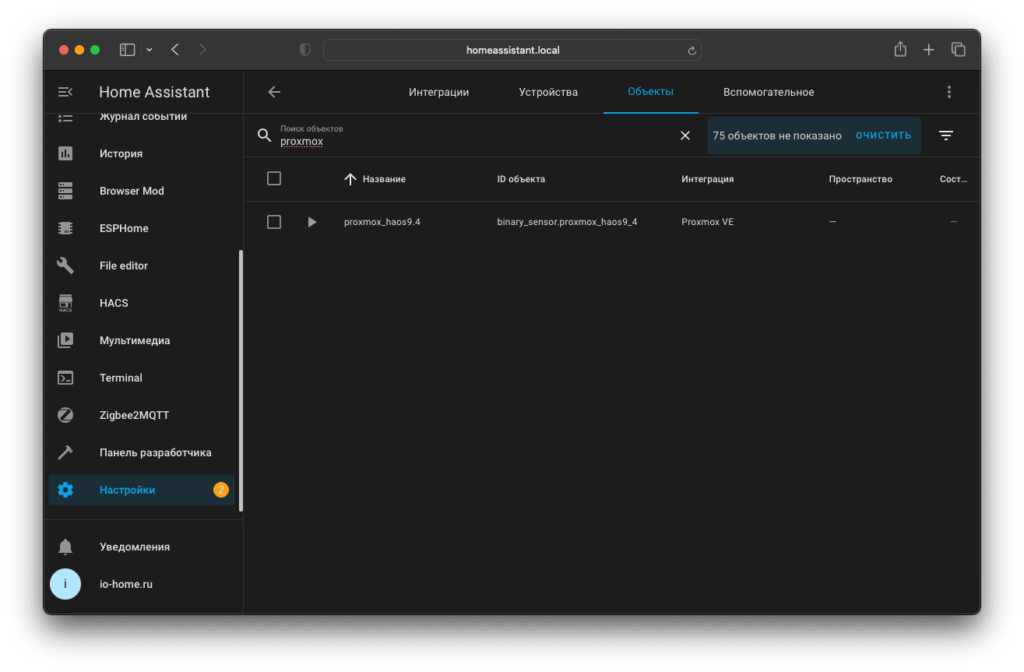Click the 75 объектов не показано text
The image size is (1024, 672).
click(777, 136)
